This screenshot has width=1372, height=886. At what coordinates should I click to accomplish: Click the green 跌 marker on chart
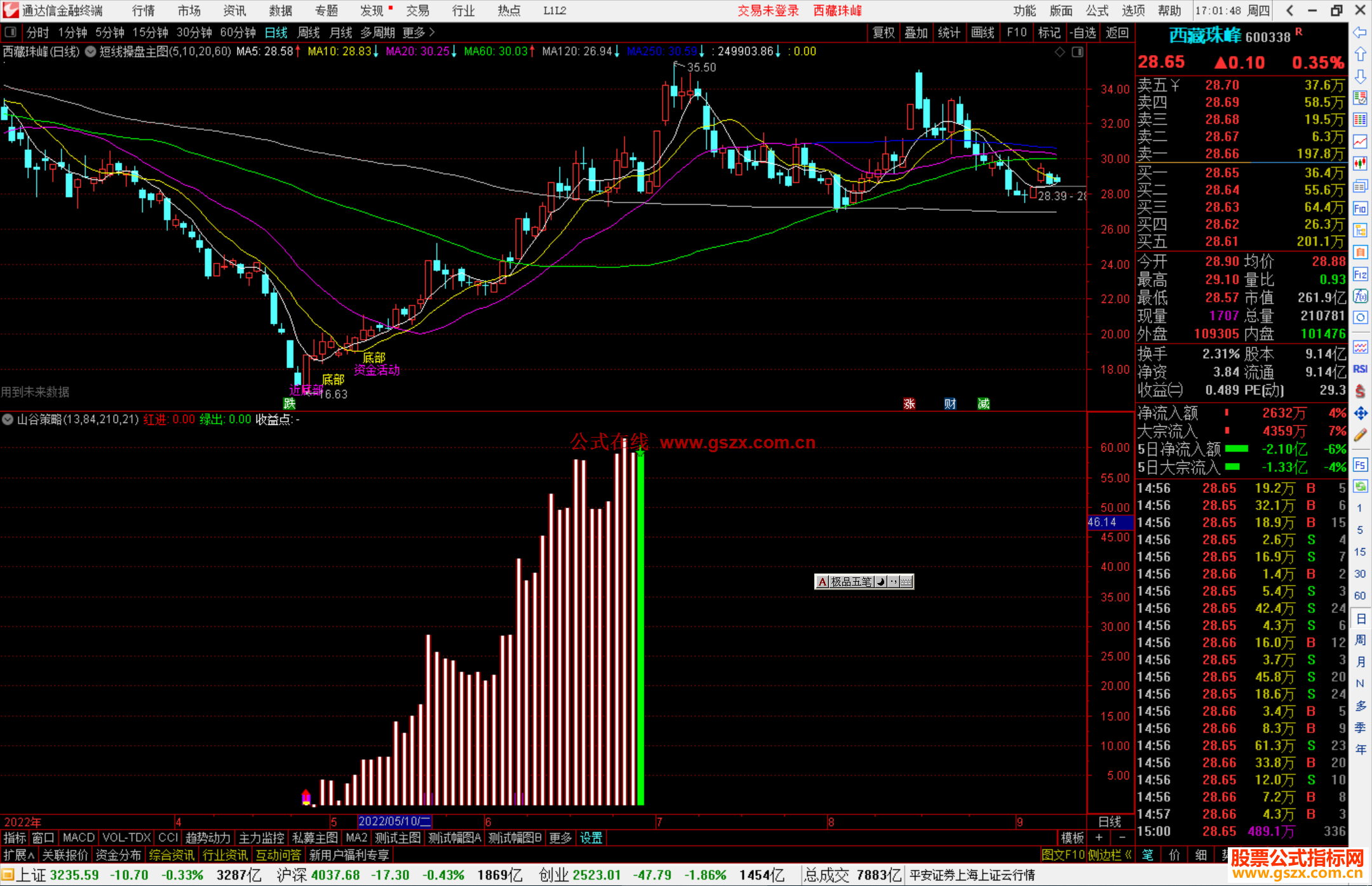[290, 403]
